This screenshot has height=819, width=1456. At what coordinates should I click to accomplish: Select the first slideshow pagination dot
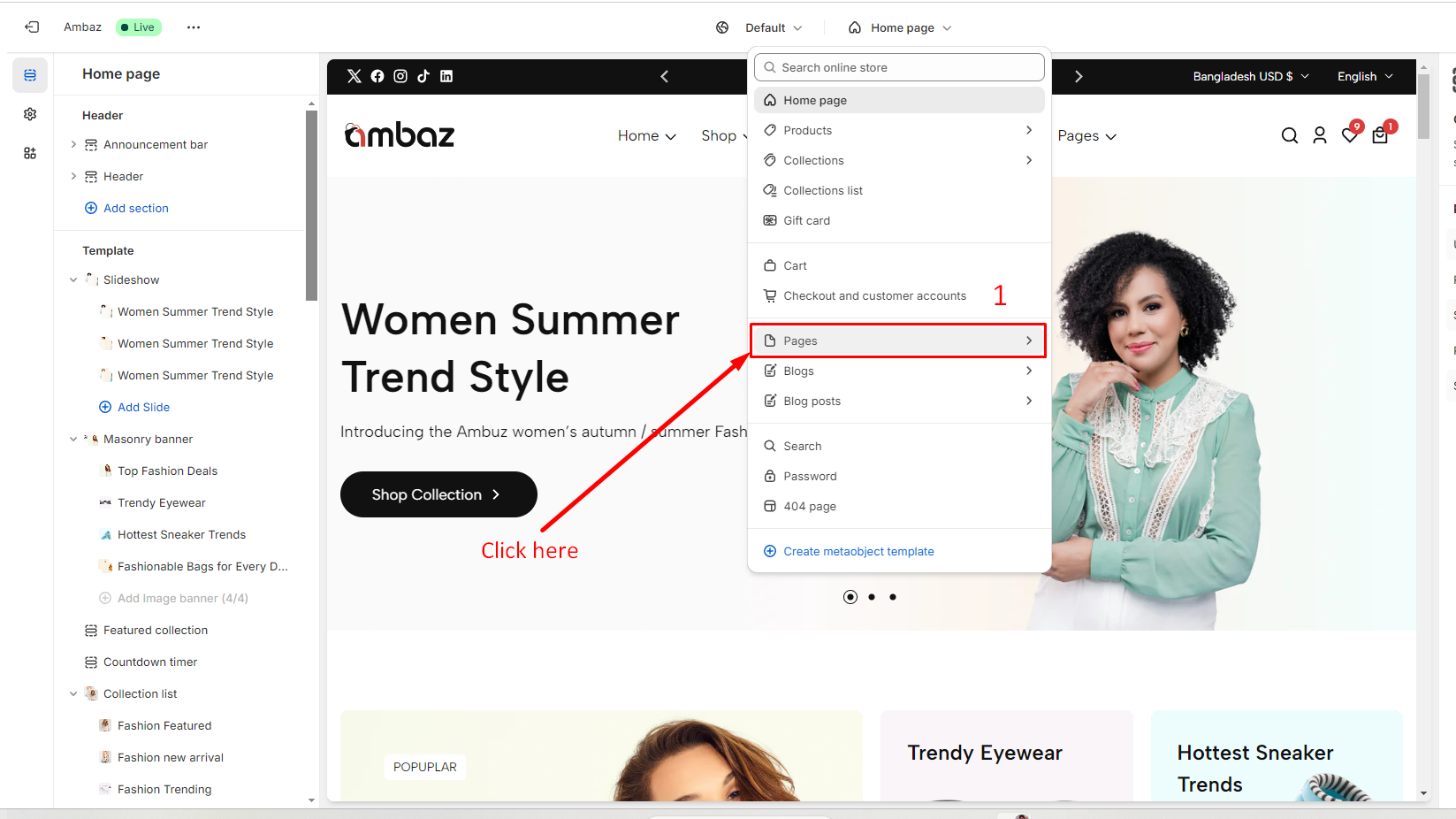click(850, 597)
